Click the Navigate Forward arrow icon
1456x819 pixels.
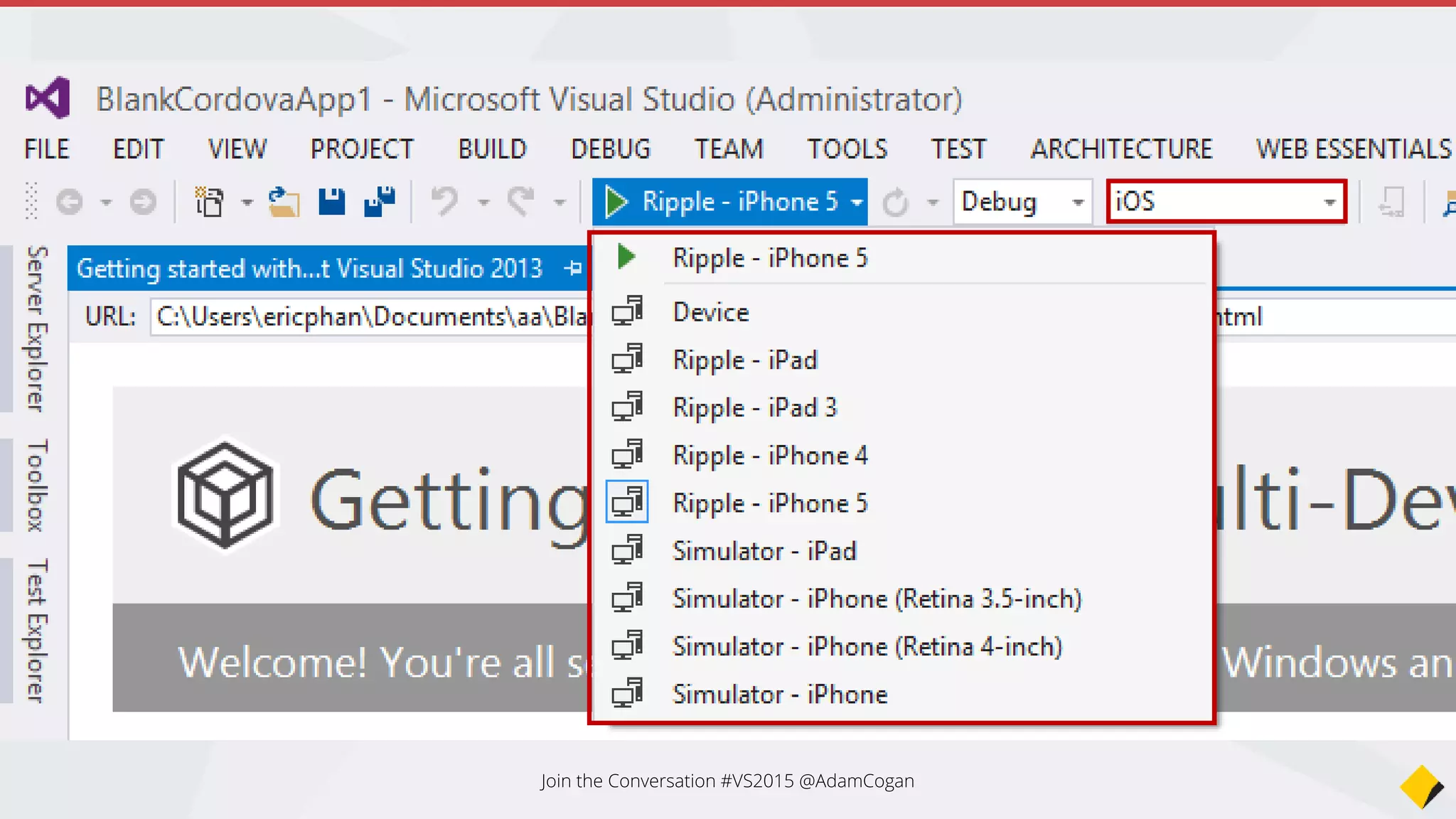[x=143, y=203]
